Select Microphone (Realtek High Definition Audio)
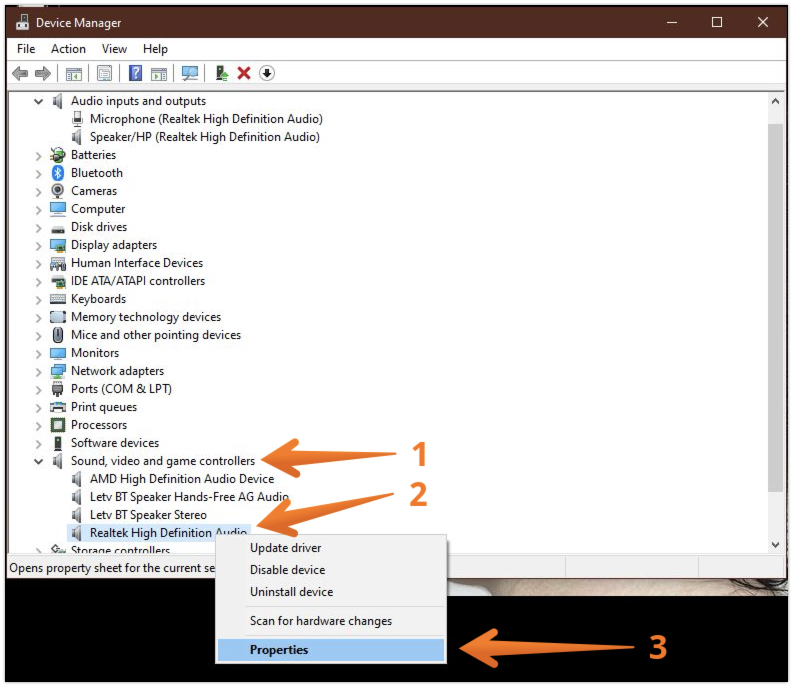 pyautogui.click(x=206, y=119)
